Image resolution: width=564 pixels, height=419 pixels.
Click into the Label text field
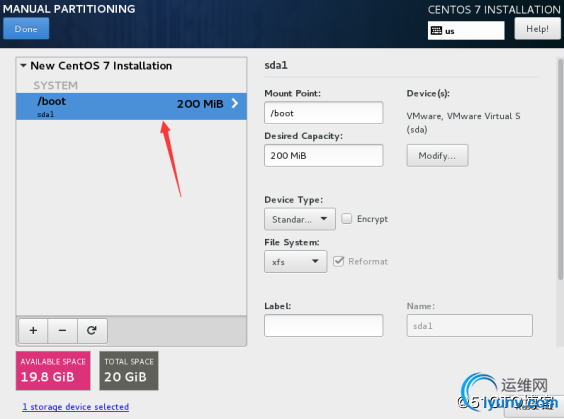(x=323, y=325)
